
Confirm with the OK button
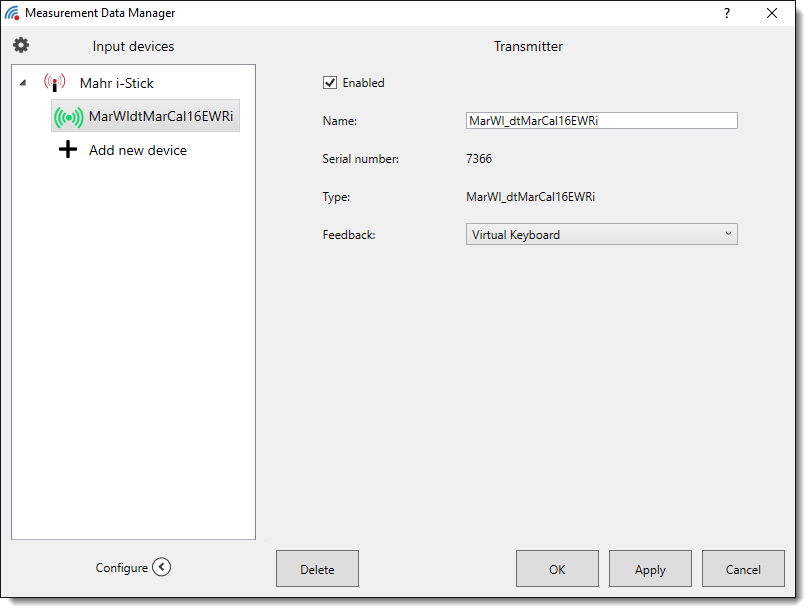(557, 569)
